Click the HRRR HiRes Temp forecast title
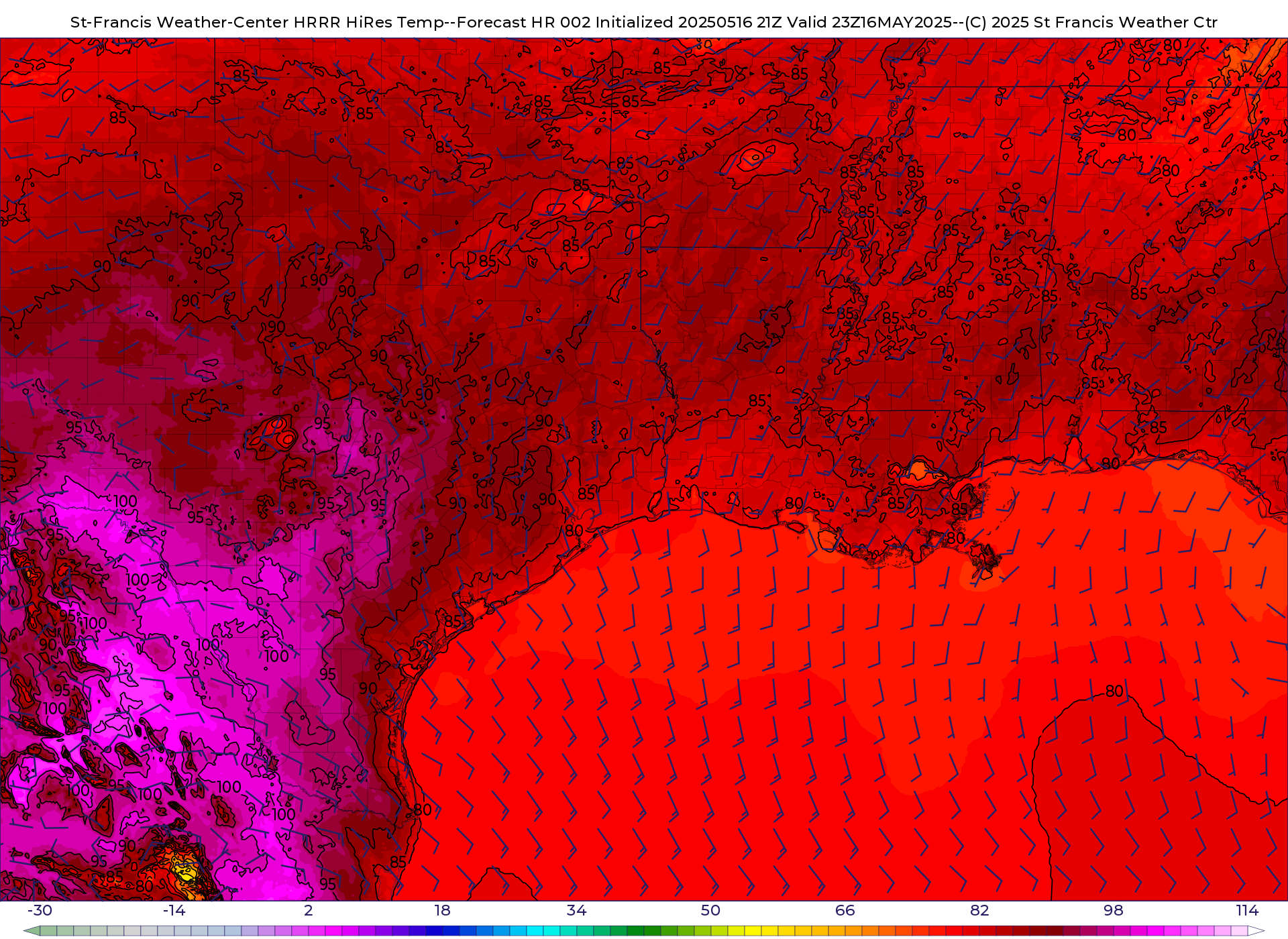Screen dimensions: 1288x939 pyautogui.click(x=644, y=22)
